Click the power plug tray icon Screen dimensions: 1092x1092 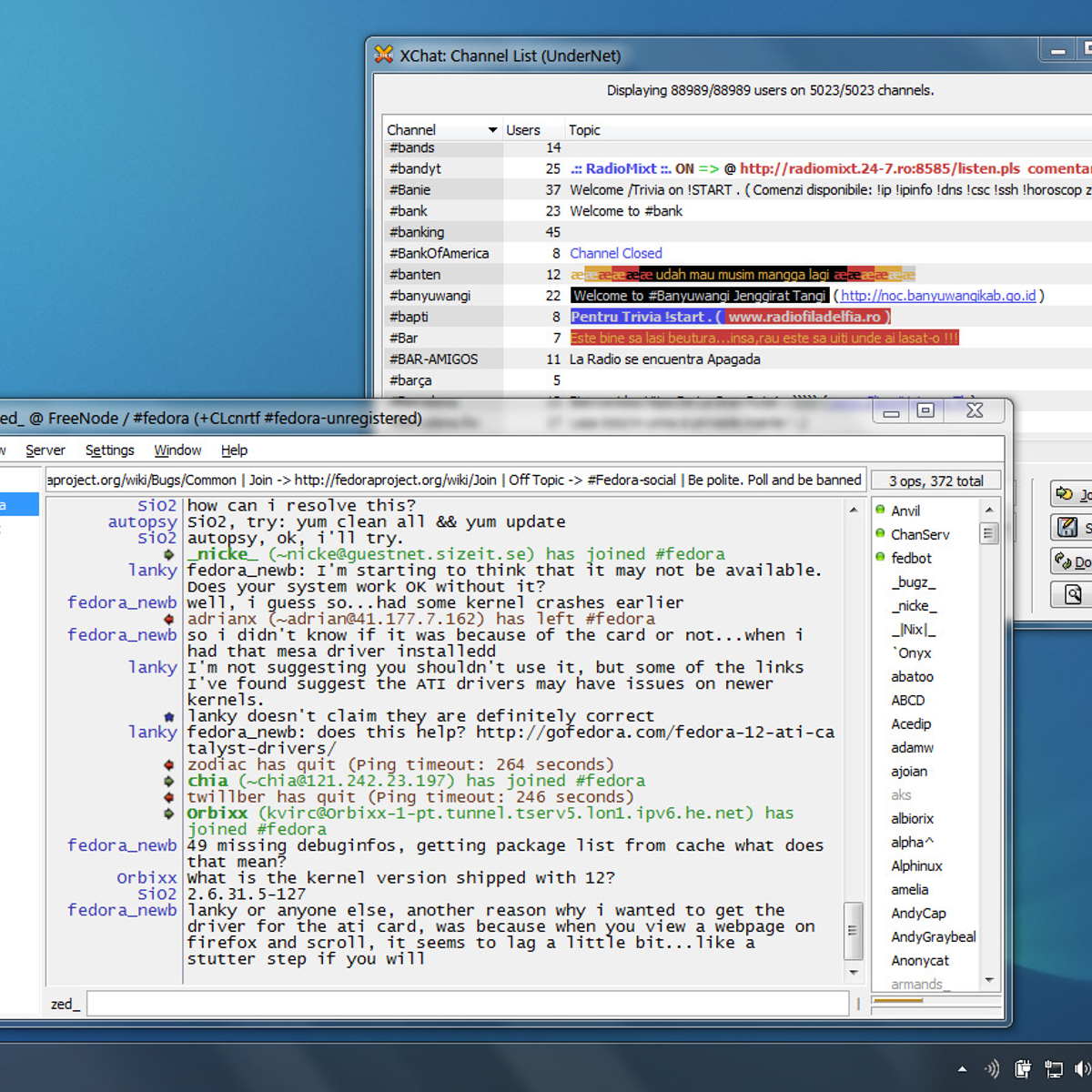pos(1023,1068)
